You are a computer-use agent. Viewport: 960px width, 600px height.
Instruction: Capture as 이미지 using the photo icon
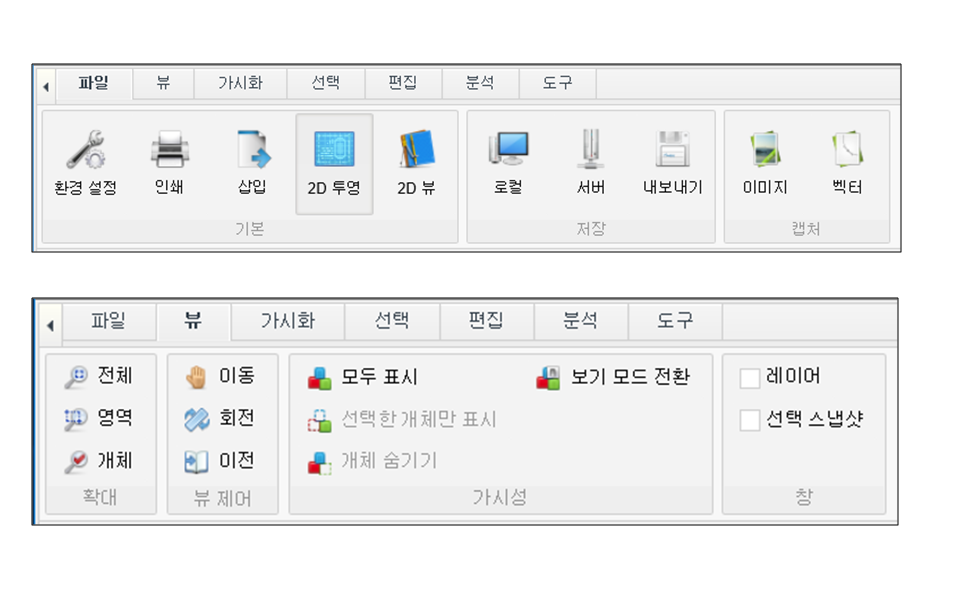click(765, 150)
